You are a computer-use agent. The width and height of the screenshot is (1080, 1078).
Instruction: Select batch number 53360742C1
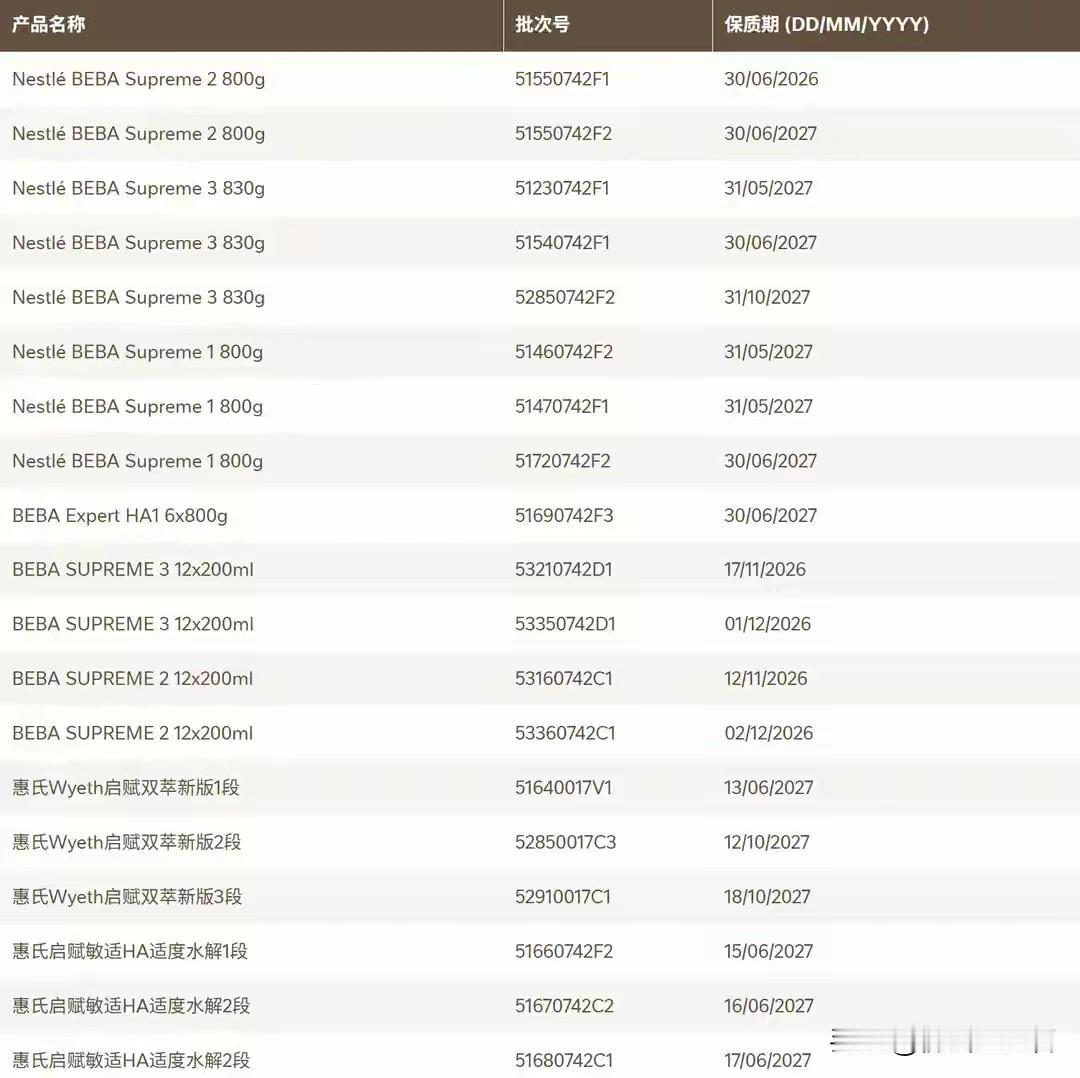point(565,733)
